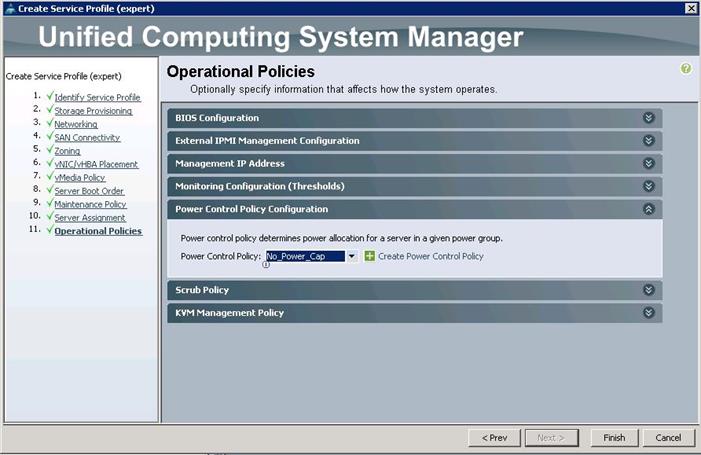Click the green plus icon for Create Power Control Policy
The height and width of the screenshot is (455, 701).
[369, 256]
